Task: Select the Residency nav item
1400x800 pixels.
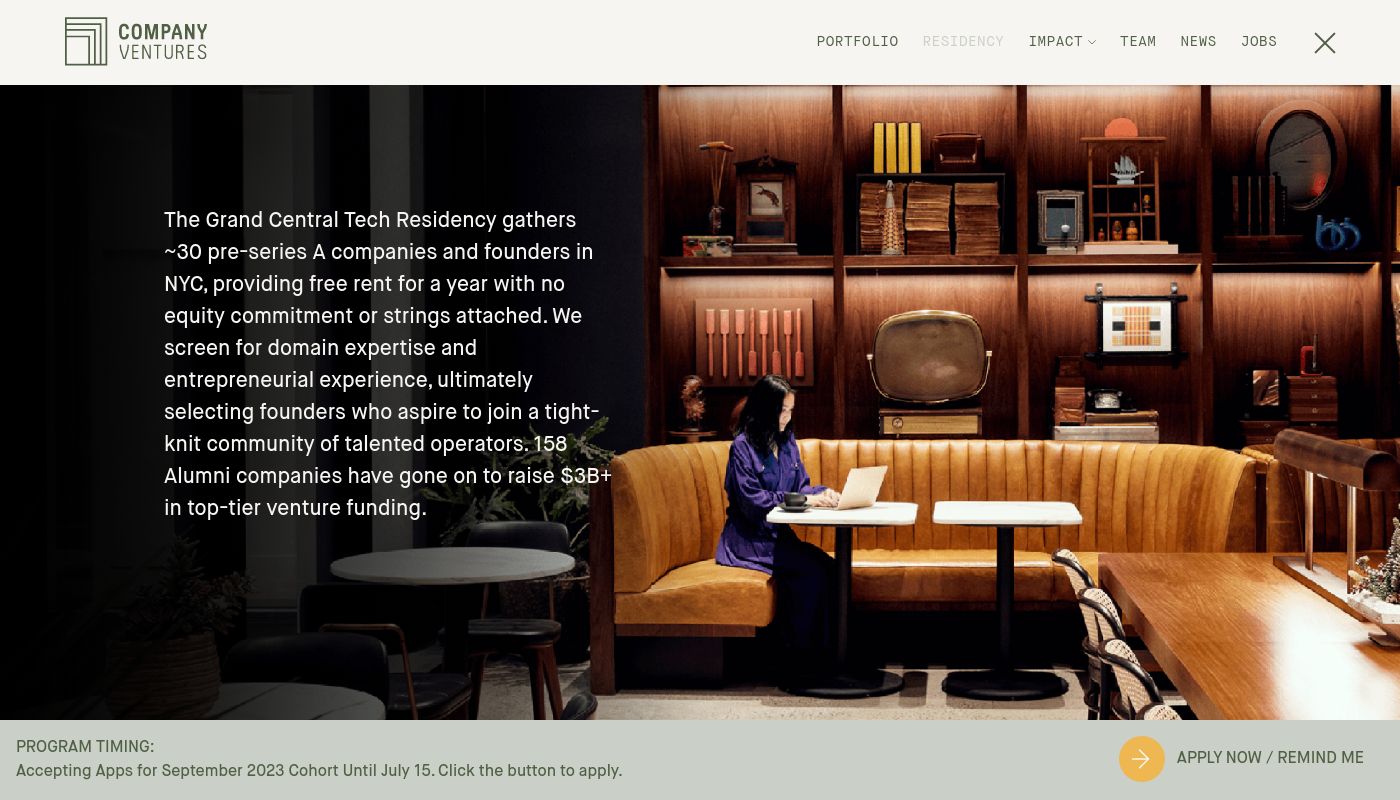Action: pos(963,41)
